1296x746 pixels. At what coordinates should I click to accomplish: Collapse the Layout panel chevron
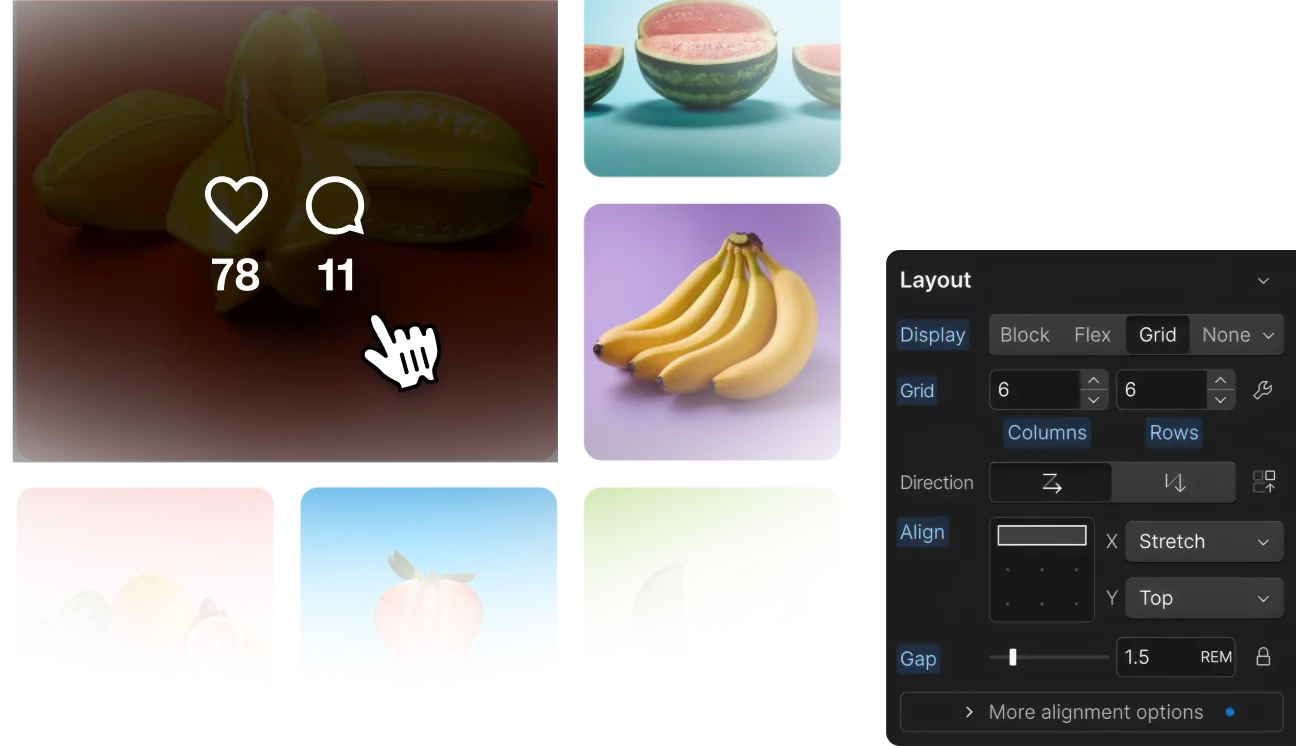coord(1263,281)
